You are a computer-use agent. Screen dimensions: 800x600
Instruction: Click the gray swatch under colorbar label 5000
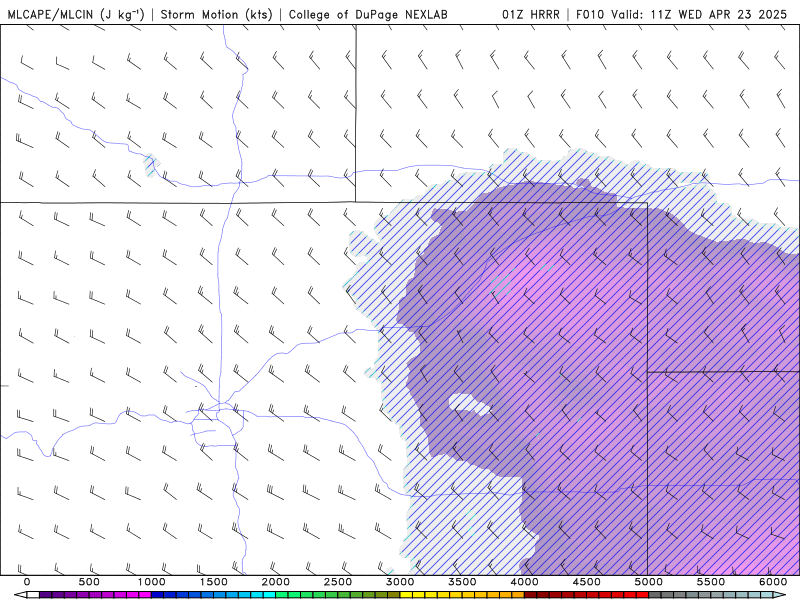pyautogui.click(x=655, y=595)
